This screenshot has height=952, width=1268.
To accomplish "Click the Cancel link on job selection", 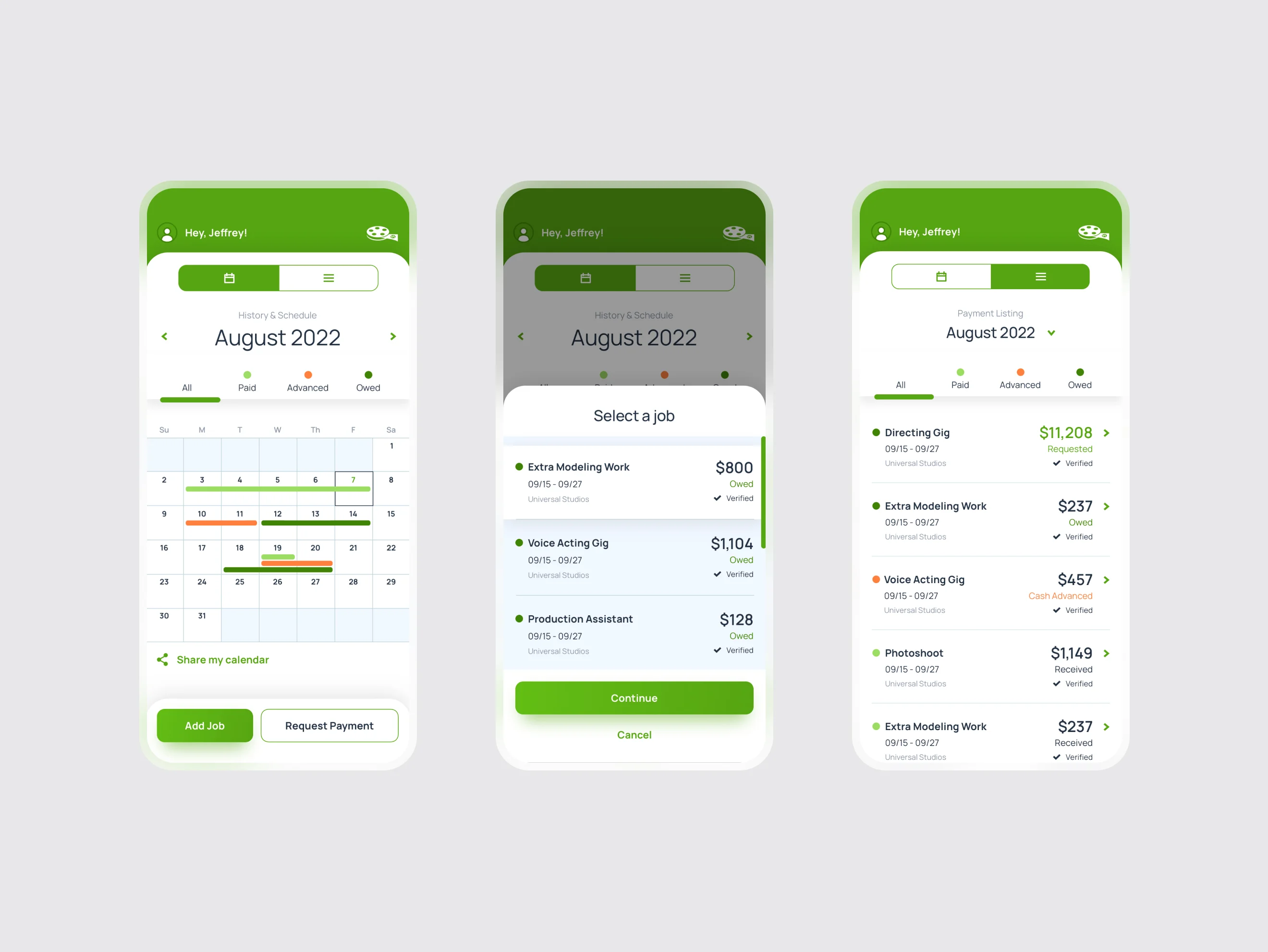I will [633, 735].
